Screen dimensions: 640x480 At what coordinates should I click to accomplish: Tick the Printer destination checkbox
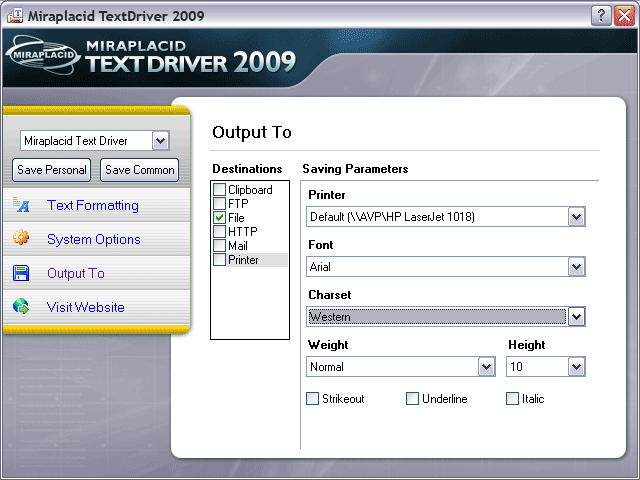[220, 260]
